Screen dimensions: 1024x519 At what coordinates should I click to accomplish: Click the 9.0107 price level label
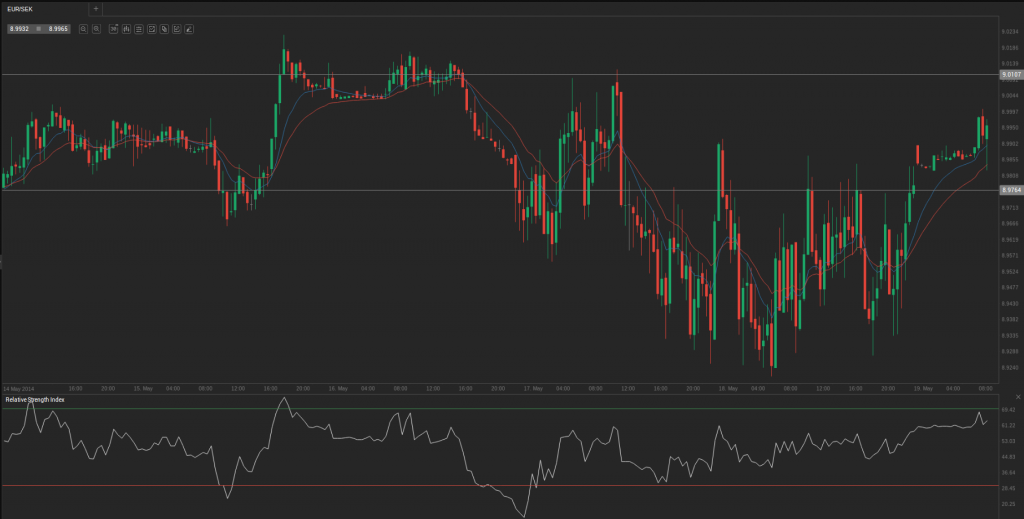(x=1010, y=74)
